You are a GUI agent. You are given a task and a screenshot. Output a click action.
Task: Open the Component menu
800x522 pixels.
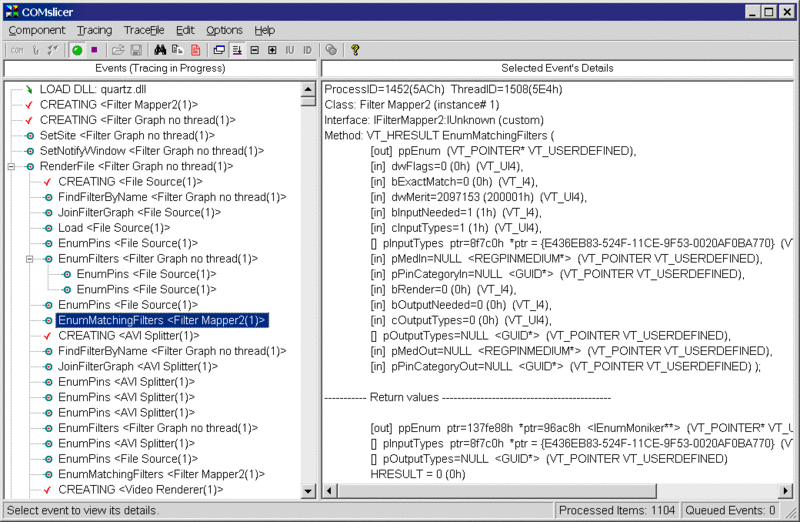(37, 30)
